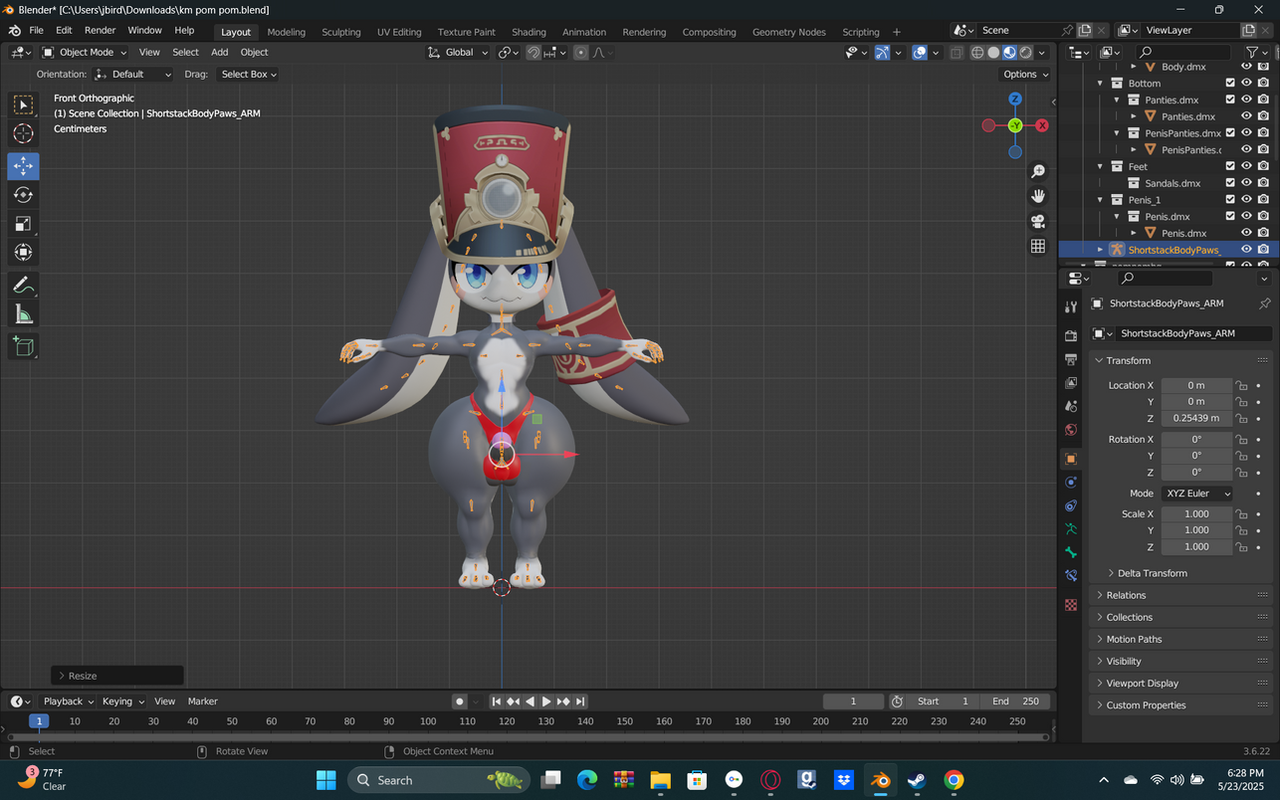Open the Object properties tab icon
Screen dimensions: 1280x800
click(x=1071, y=459)
